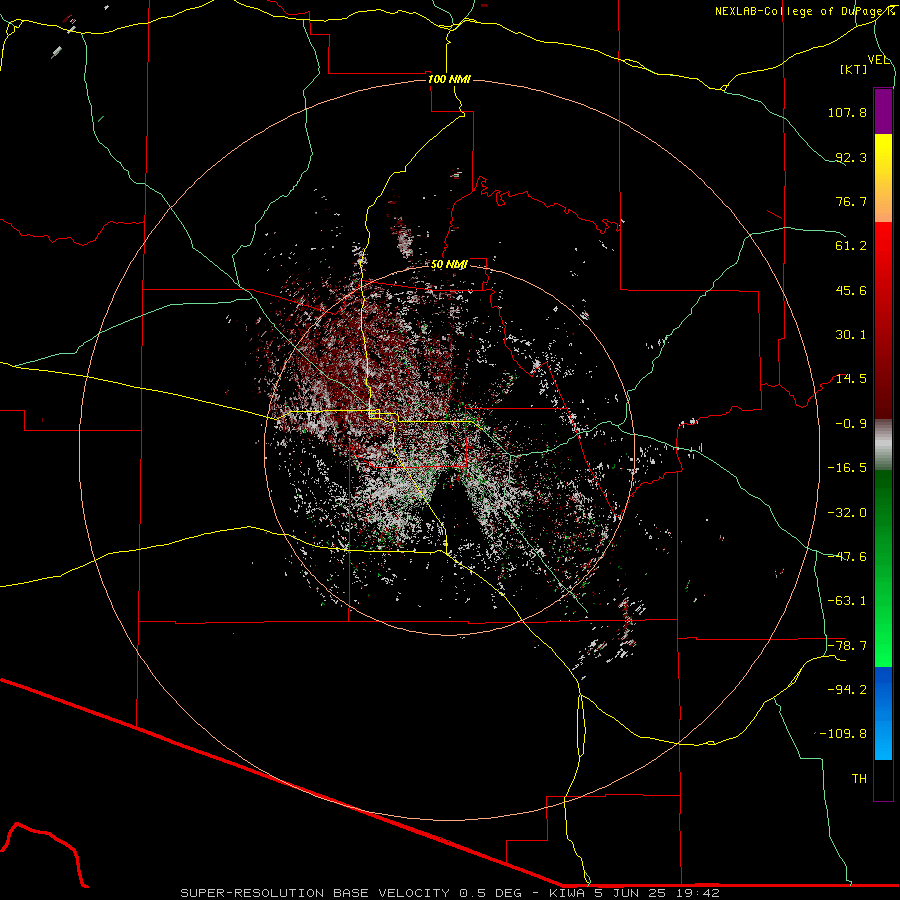Click the 45.6 legend value

(x=851, y=290)
